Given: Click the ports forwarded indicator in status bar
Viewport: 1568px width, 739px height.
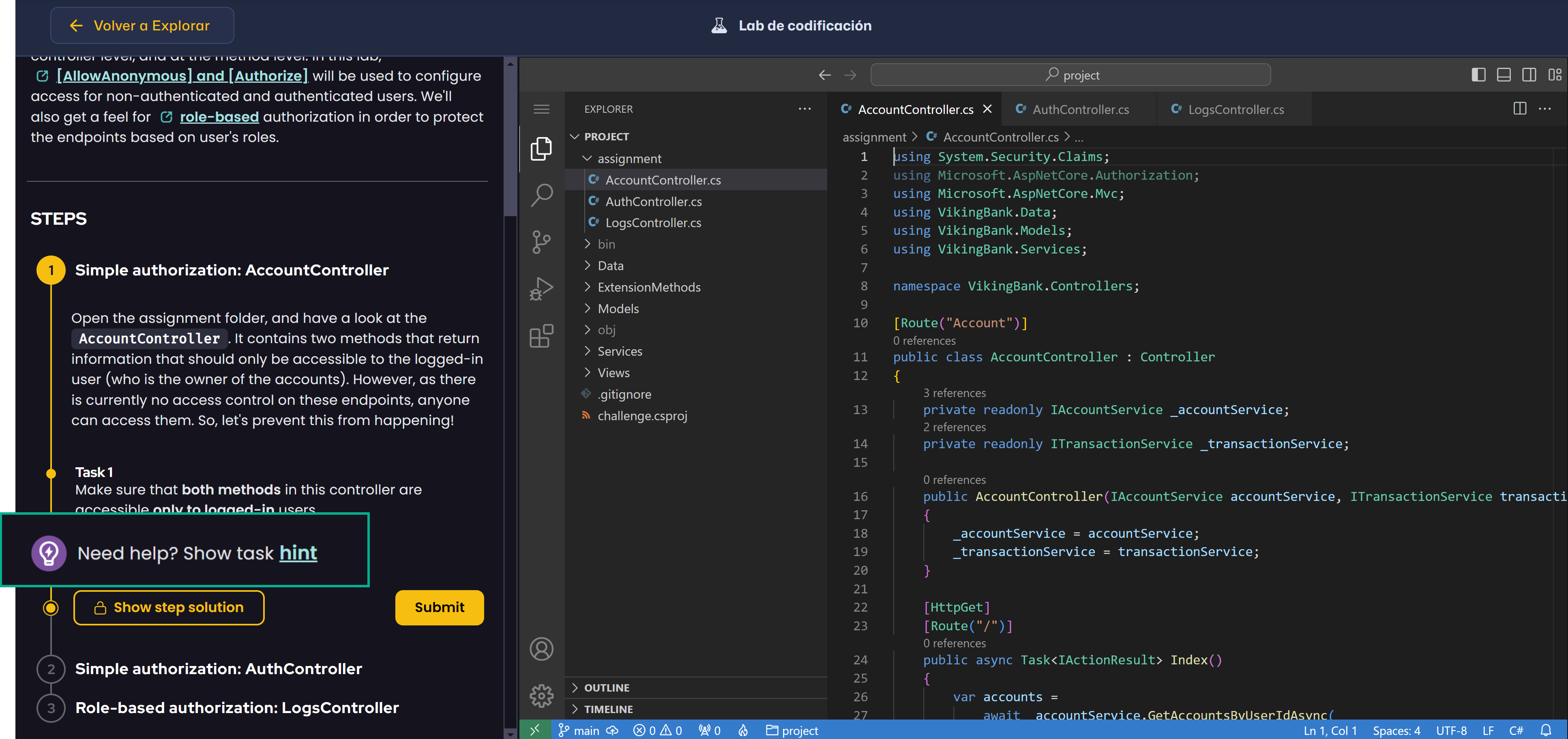Looking at the screenshot, I should (709, 730).
